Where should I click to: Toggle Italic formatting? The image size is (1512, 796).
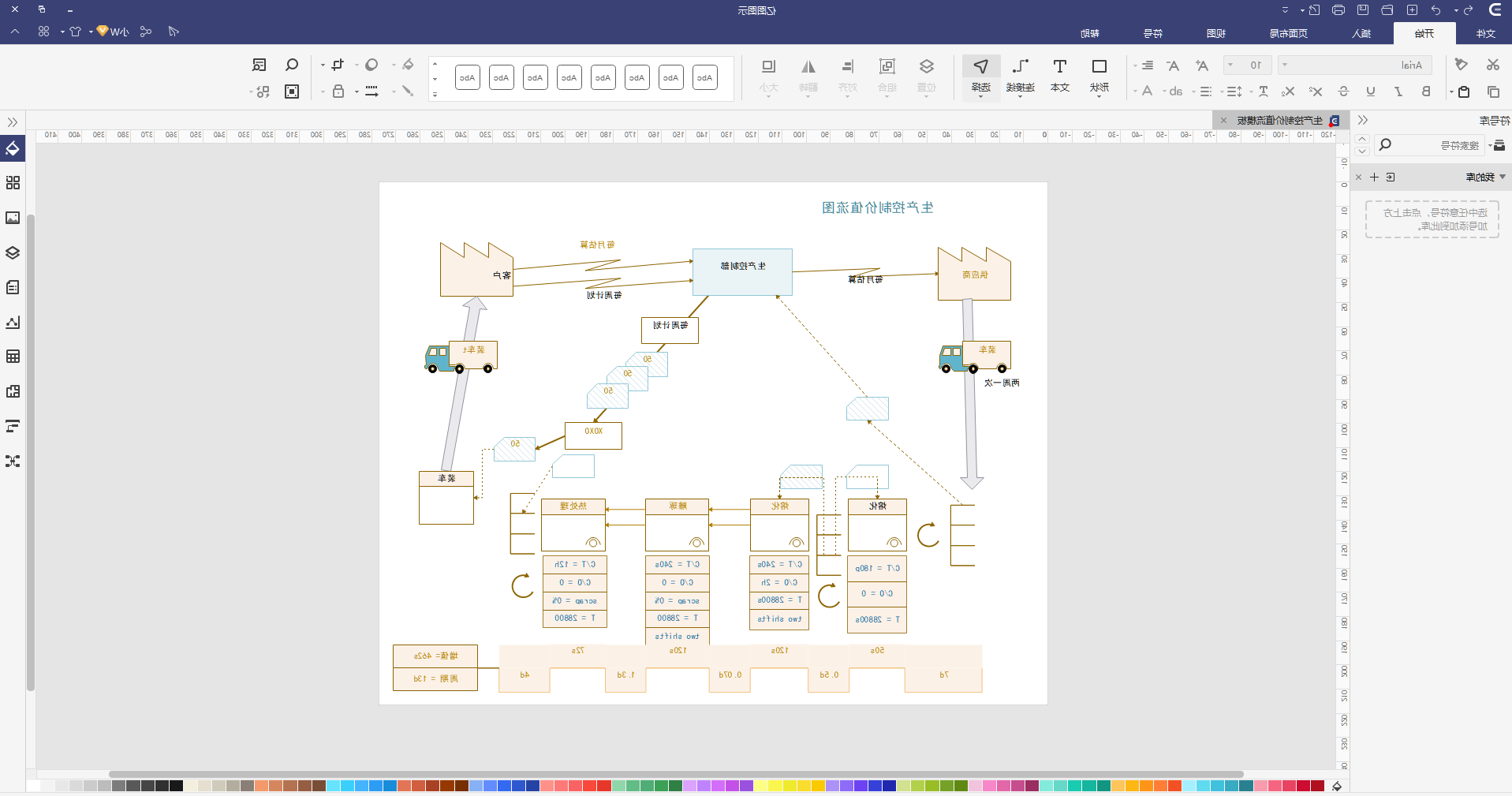click(x=1398, y=92)
